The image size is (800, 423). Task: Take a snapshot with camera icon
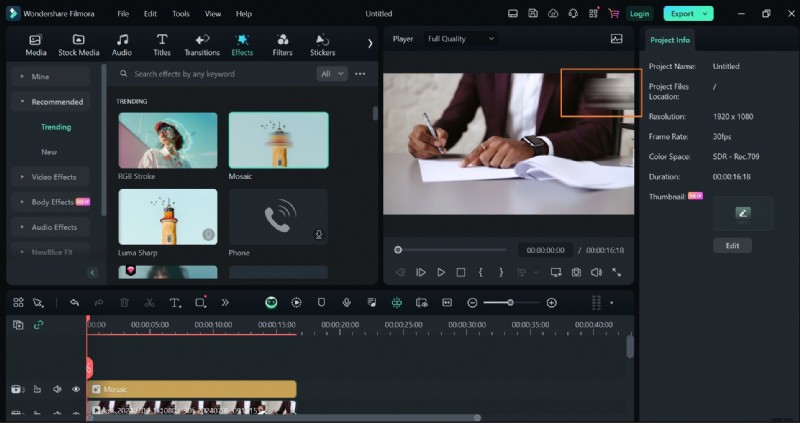pos(576,272)
